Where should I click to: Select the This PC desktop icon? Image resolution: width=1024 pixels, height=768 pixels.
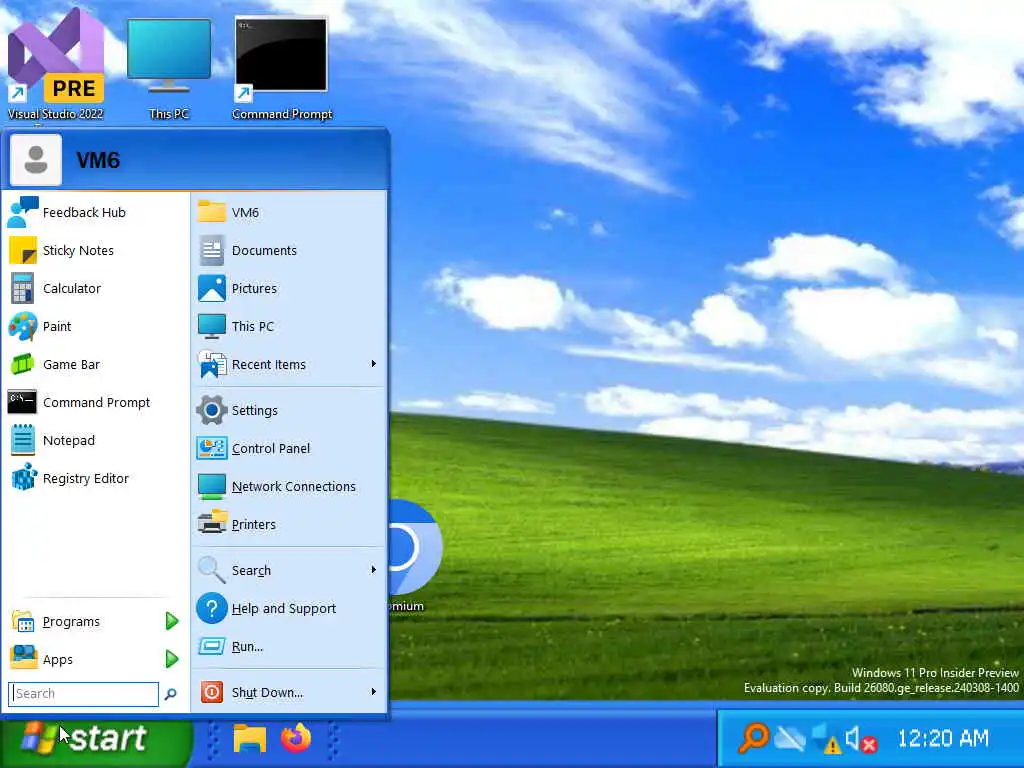point(168,69)
